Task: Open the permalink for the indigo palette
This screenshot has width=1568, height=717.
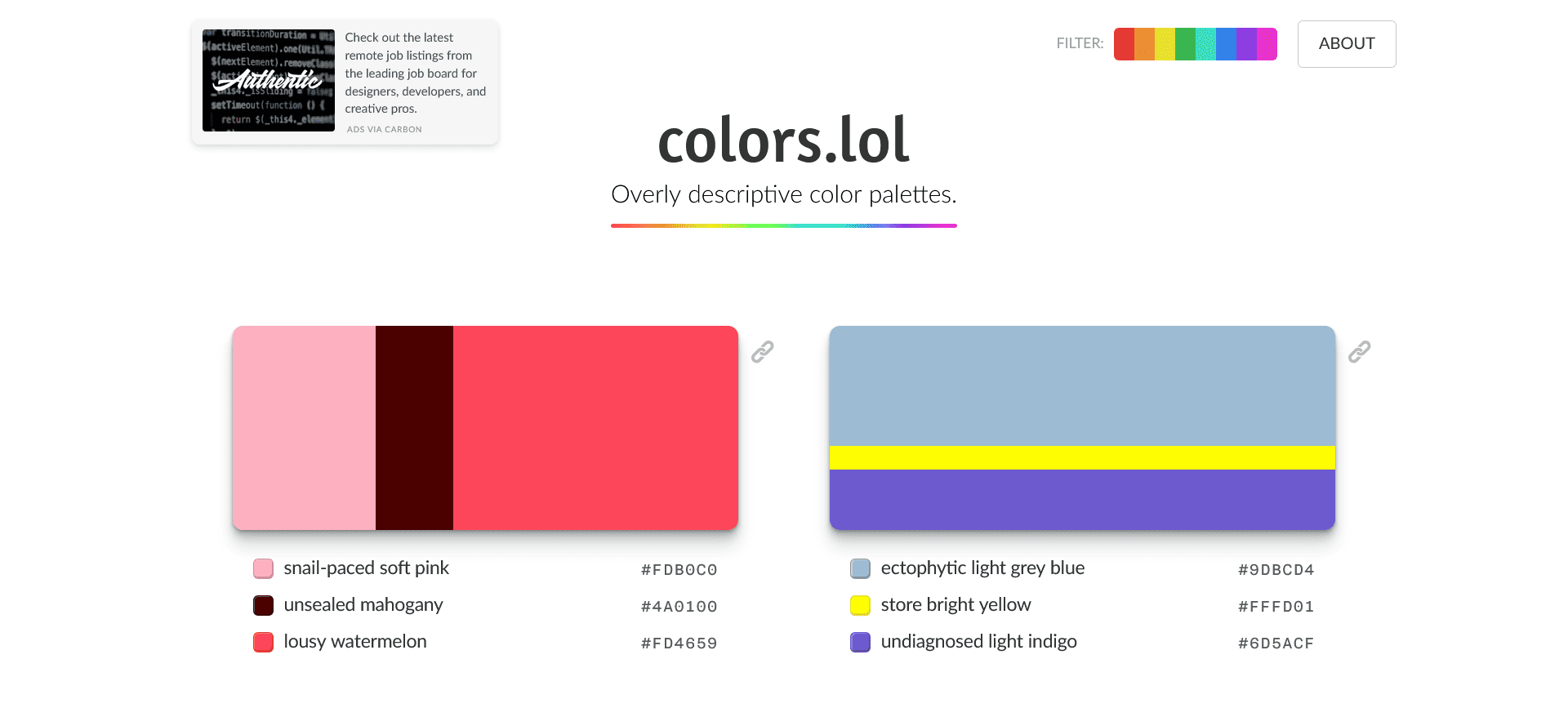Action: click(x=1361, y=351)
